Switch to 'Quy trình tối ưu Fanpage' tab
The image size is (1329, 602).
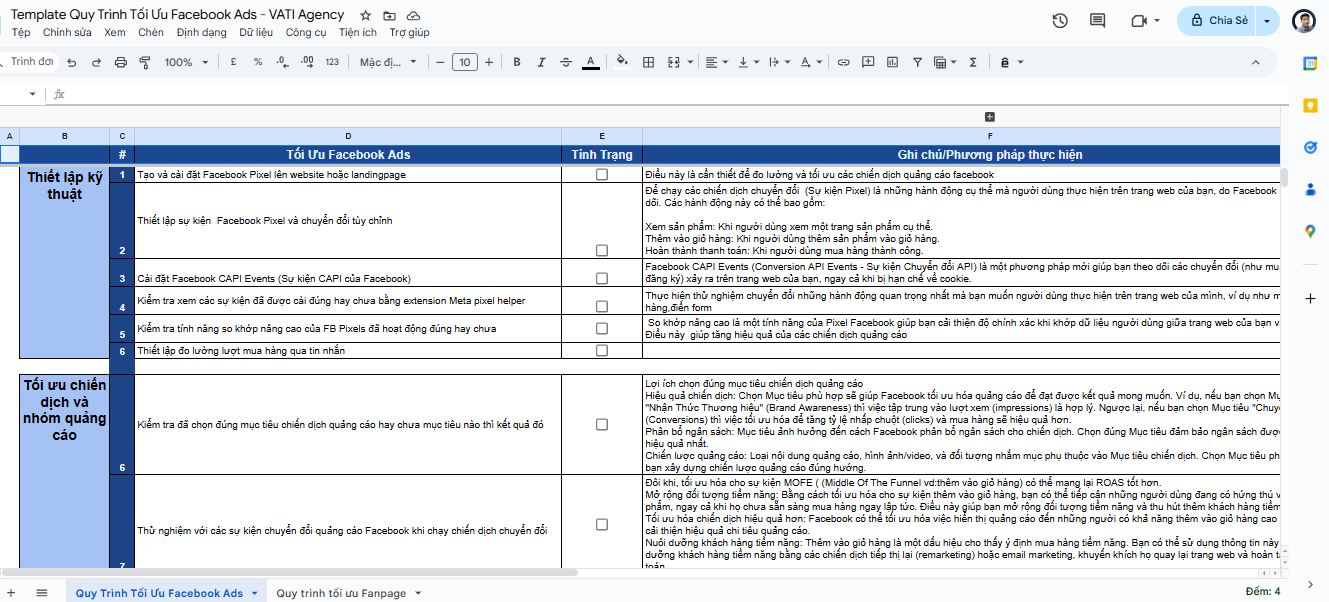coord(342,593)
